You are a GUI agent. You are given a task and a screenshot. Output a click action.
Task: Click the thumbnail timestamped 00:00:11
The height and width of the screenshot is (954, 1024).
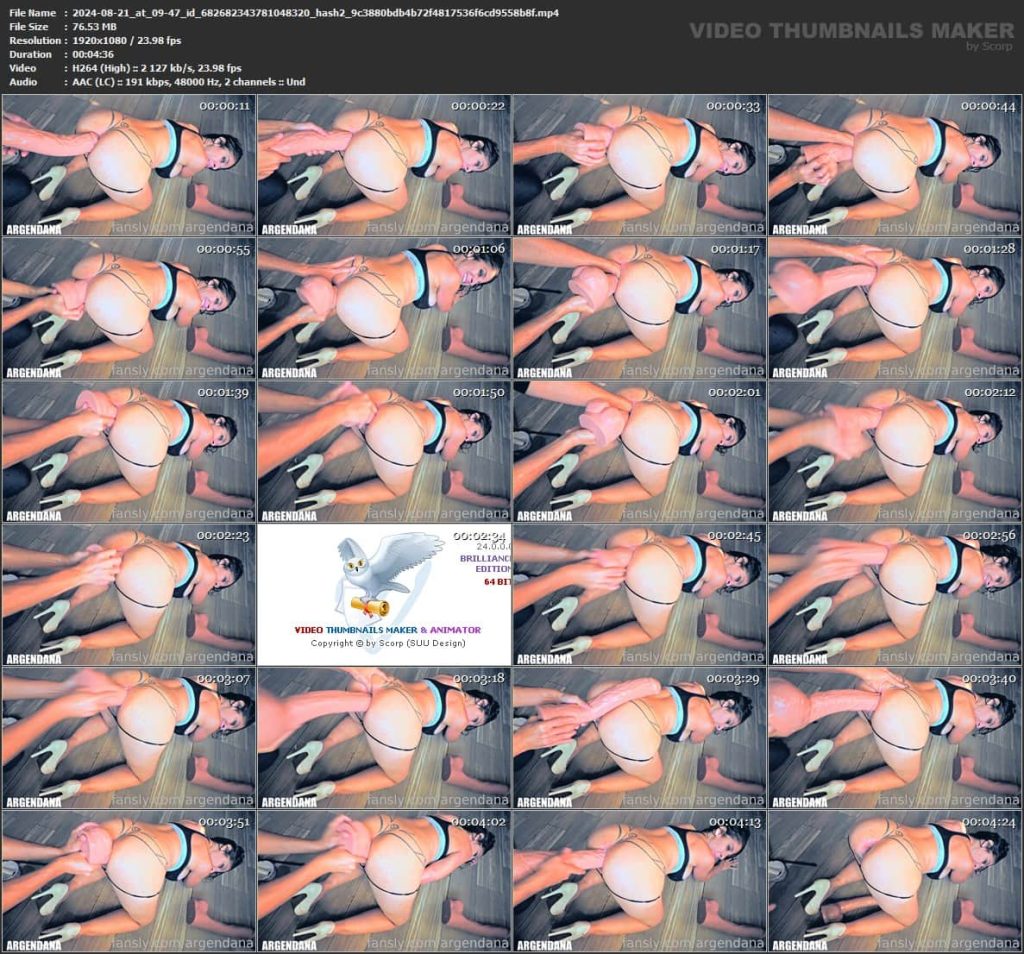click(128, 165)
